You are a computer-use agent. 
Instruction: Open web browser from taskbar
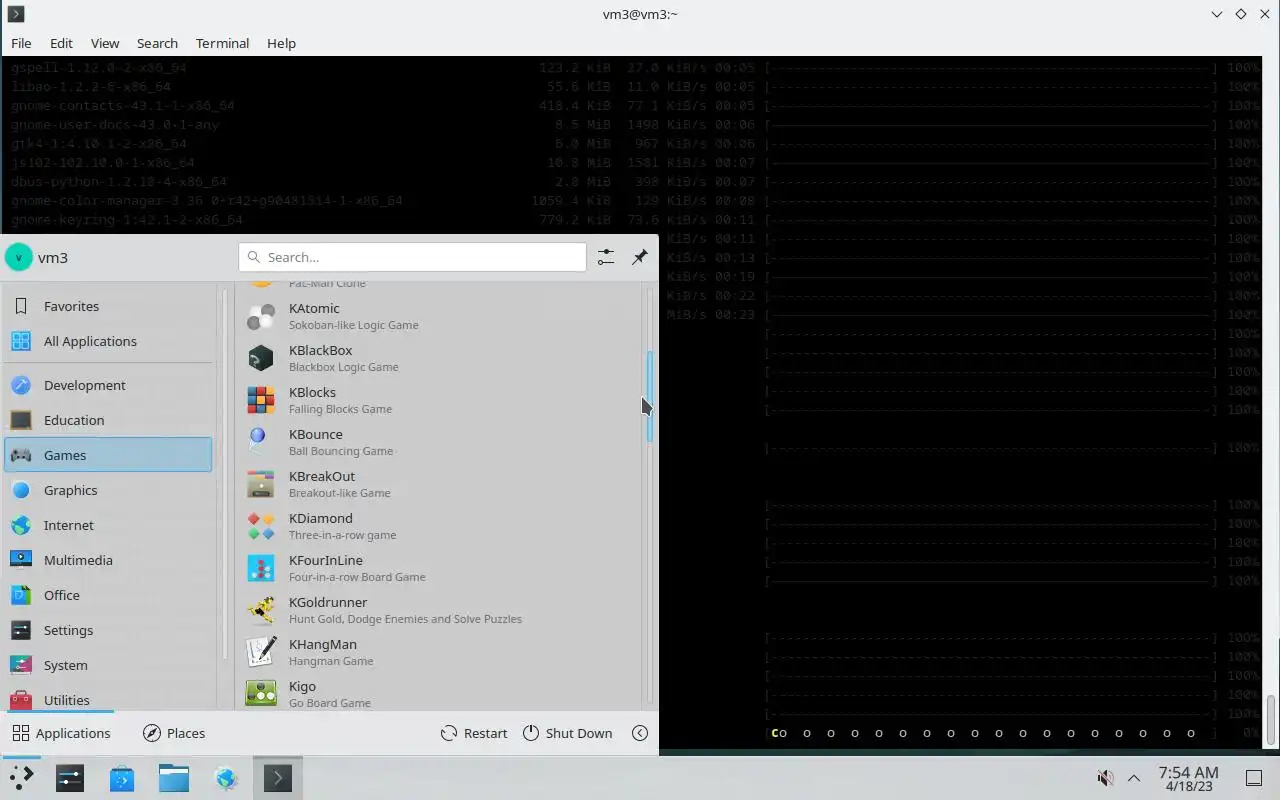point(226,778)
